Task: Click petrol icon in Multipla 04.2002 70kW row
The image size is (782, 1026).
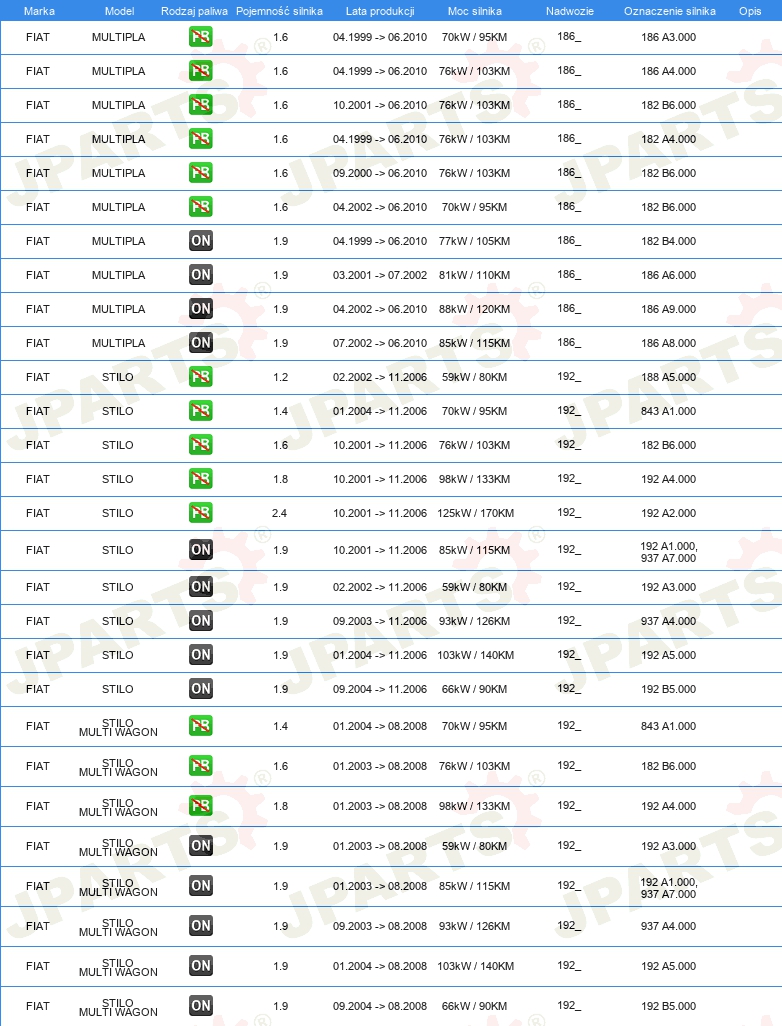Action: (200, 207)
